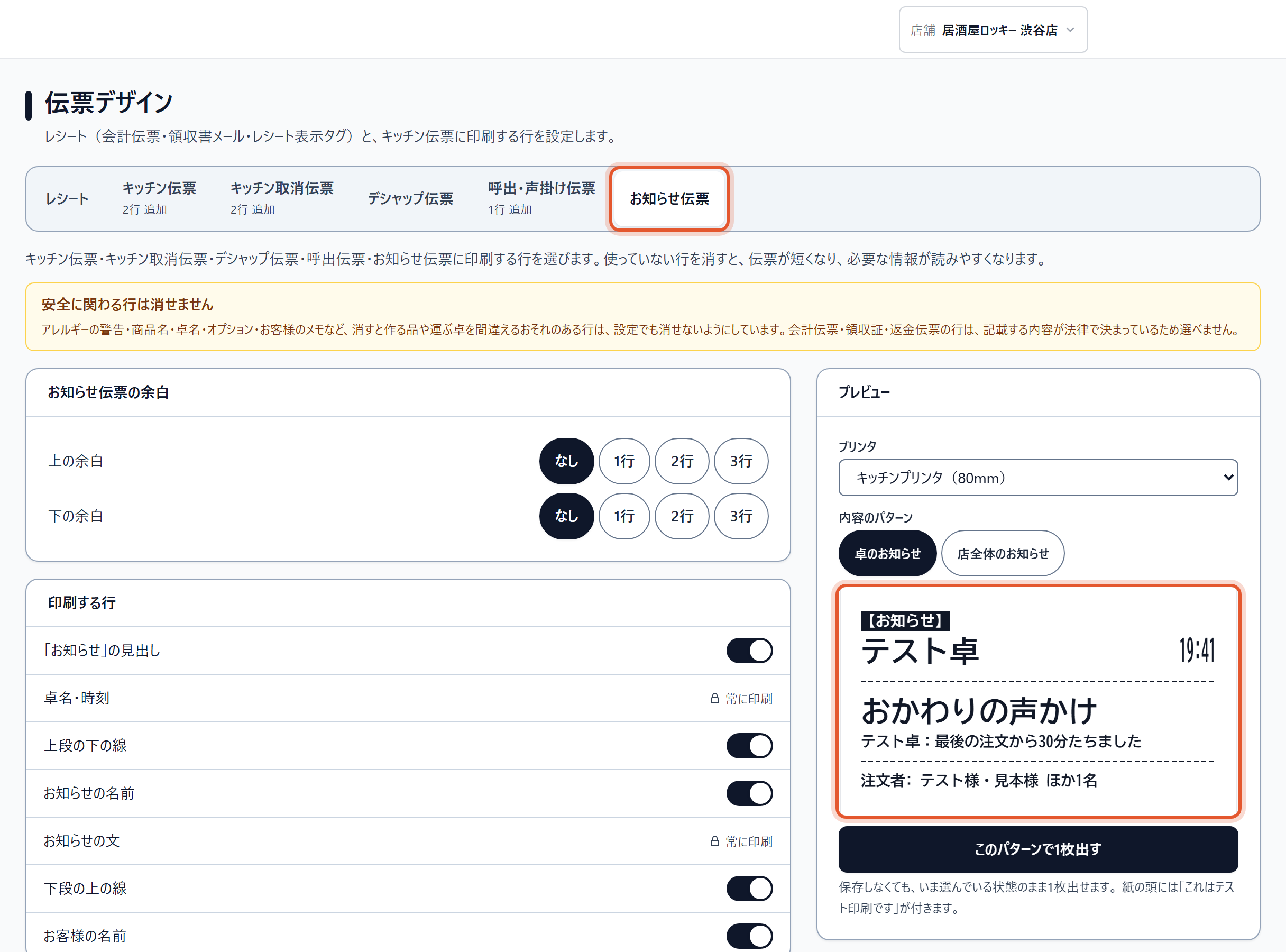Set 上の余白 to 2行

pos(682,461)
